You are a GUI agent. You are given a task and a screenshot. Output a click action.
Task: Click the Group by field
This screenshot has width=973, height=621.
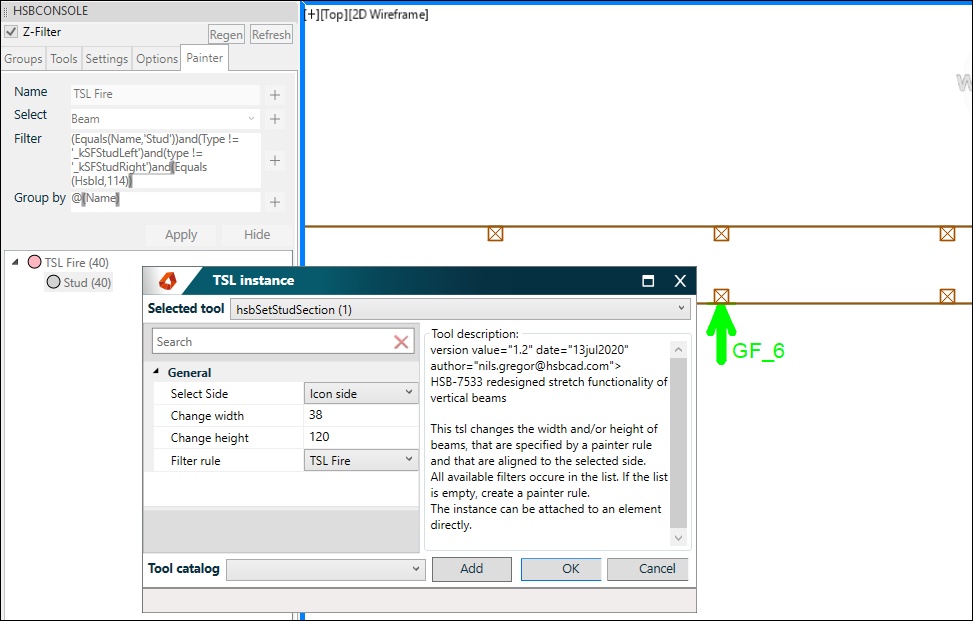click(x=165, y=201)
